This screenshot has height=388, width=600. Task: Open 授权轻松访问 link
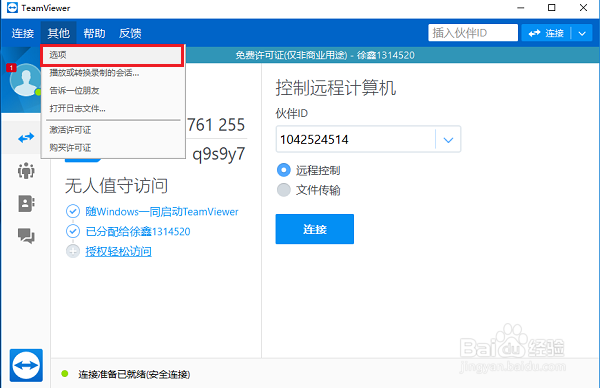pos(118,251)
